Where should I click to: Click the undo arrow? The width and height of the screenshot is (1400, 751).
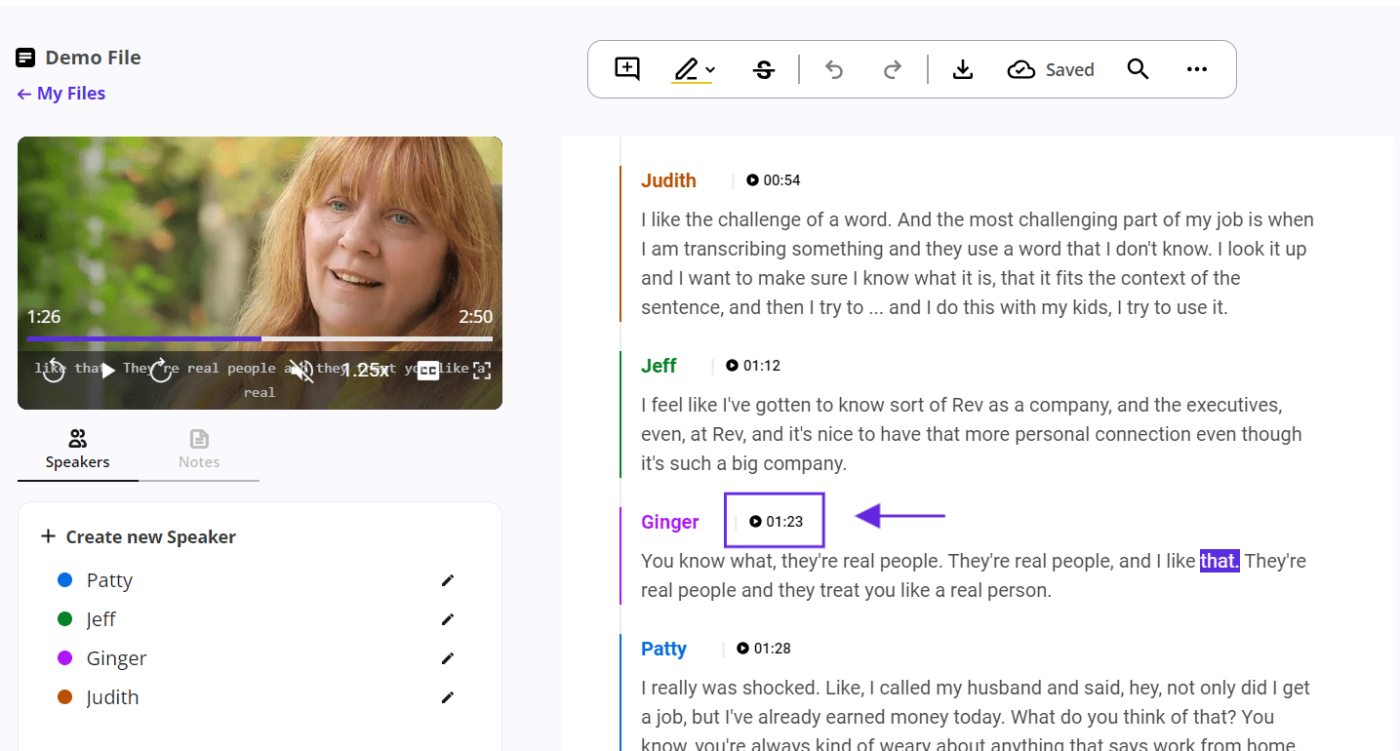[834, 70]
